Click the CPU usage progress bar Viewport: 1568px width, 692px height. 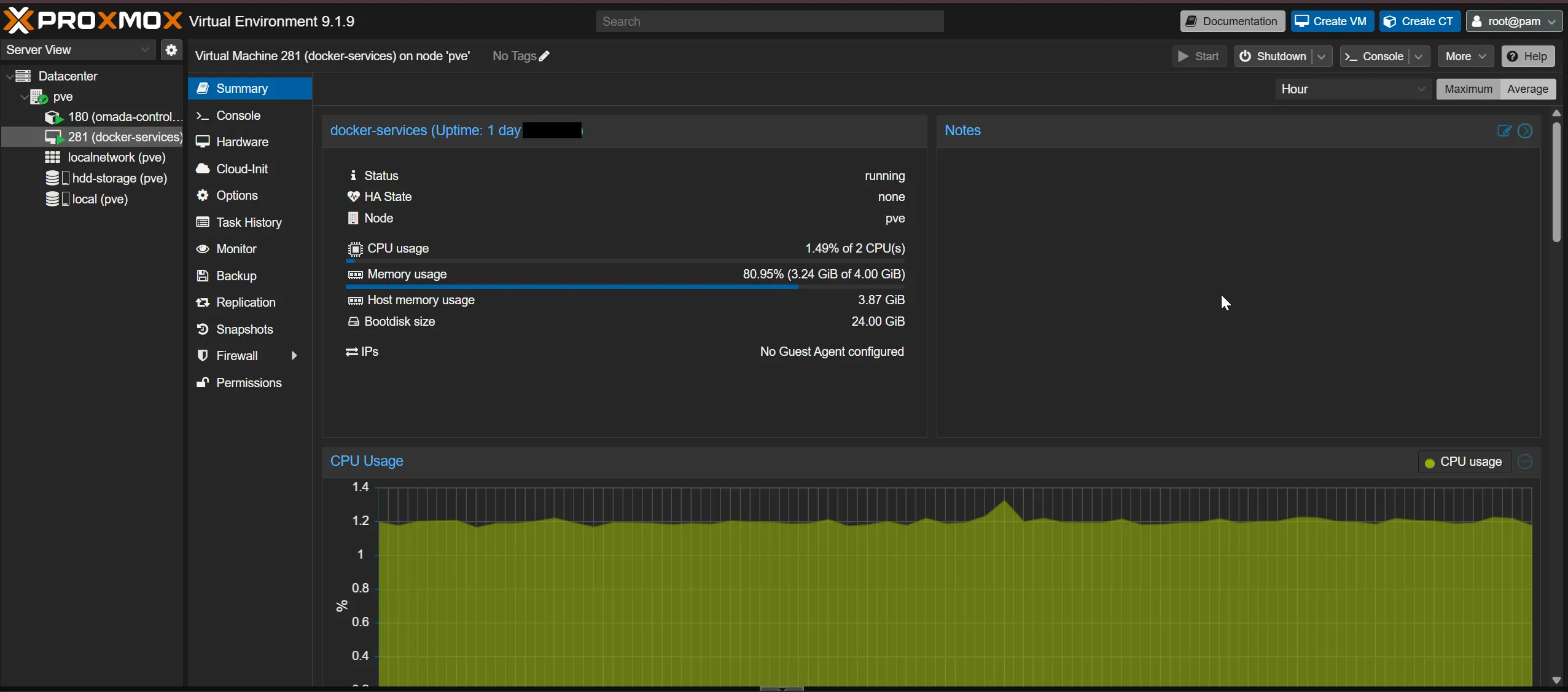(625, 261)
